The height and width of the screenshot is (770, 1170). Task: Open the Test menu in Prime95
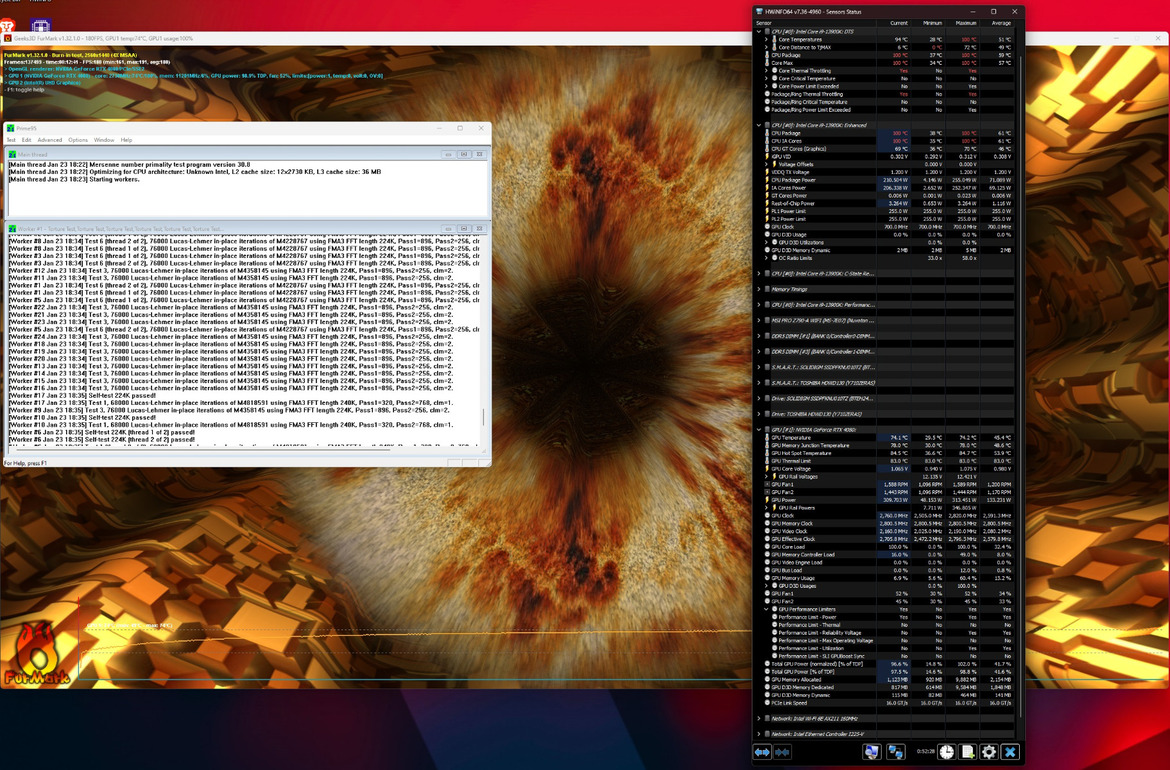(x=11, y=140)
